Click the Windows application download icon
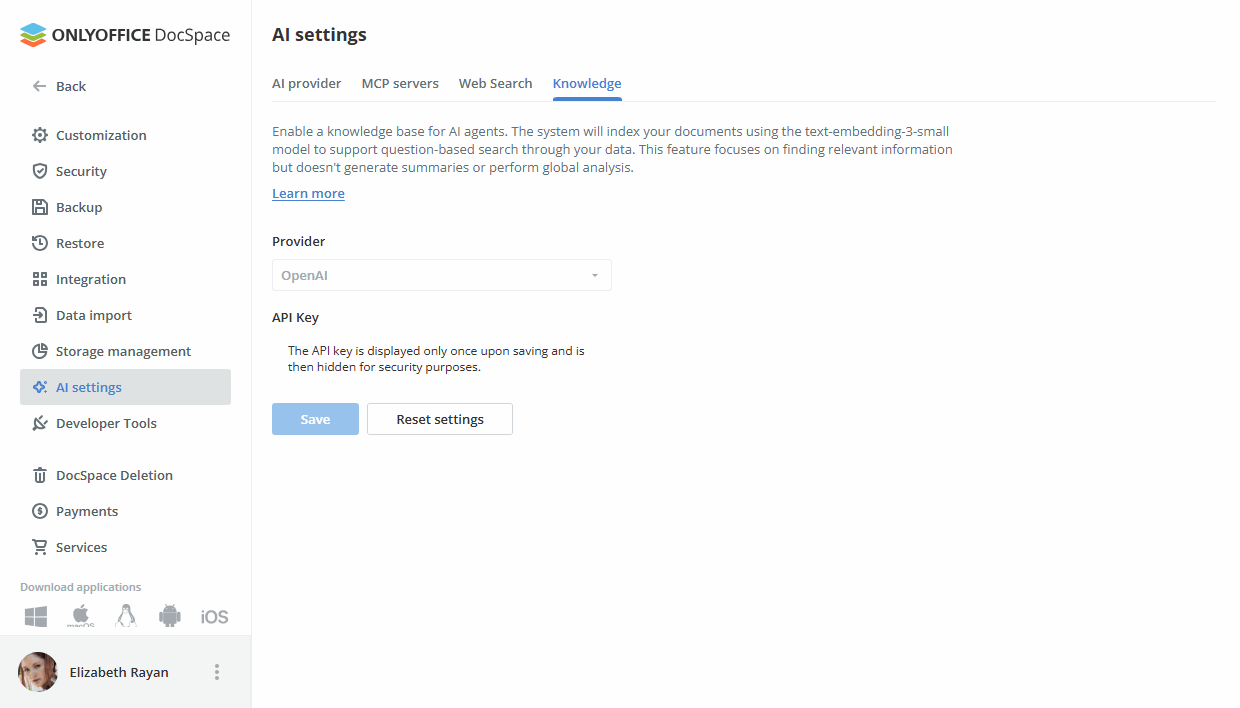Screen dimensions: 1240x708 pos(35,616)
